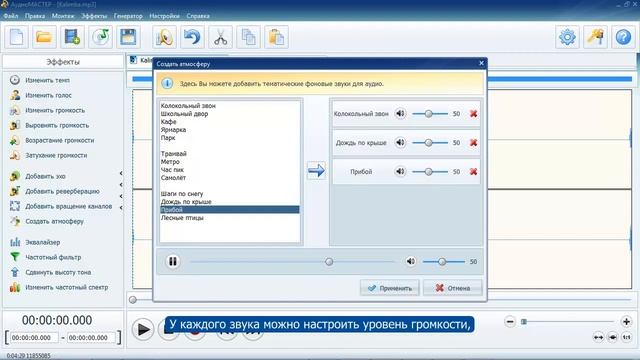
Task: Mute the Прибой speaker toggle
Action: coord(400,171)
